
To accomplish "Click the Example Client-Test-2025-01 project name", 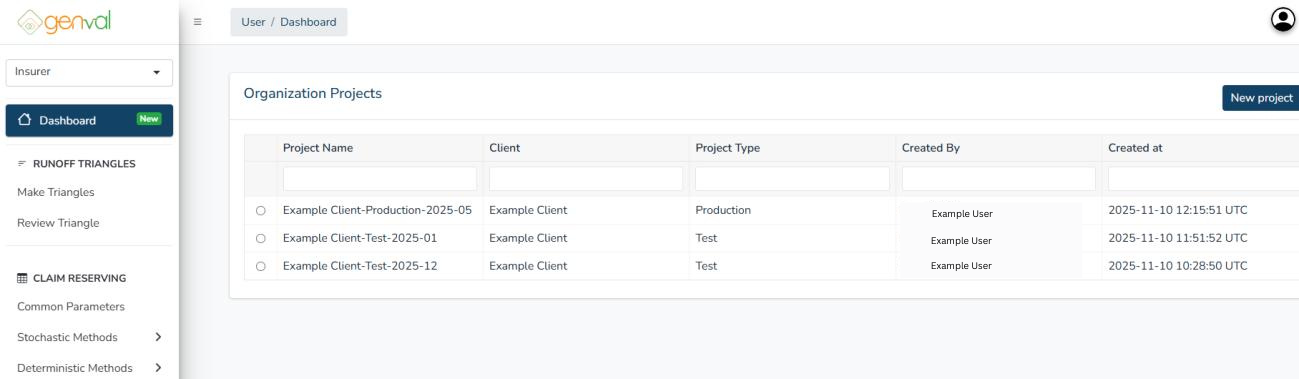I will [x=360, y=238].
